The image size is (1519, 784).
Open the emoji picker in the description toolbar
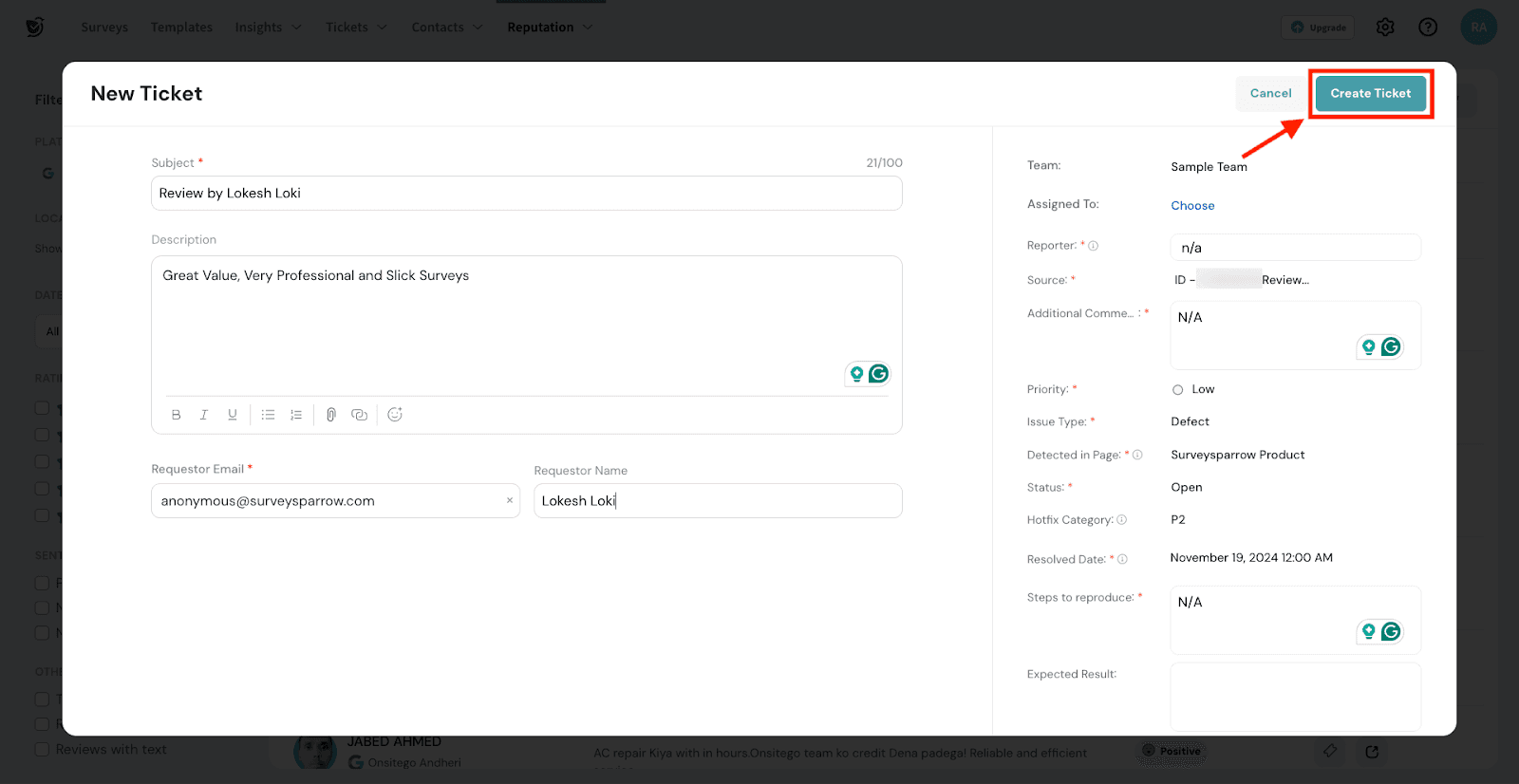tap(395, 415)
